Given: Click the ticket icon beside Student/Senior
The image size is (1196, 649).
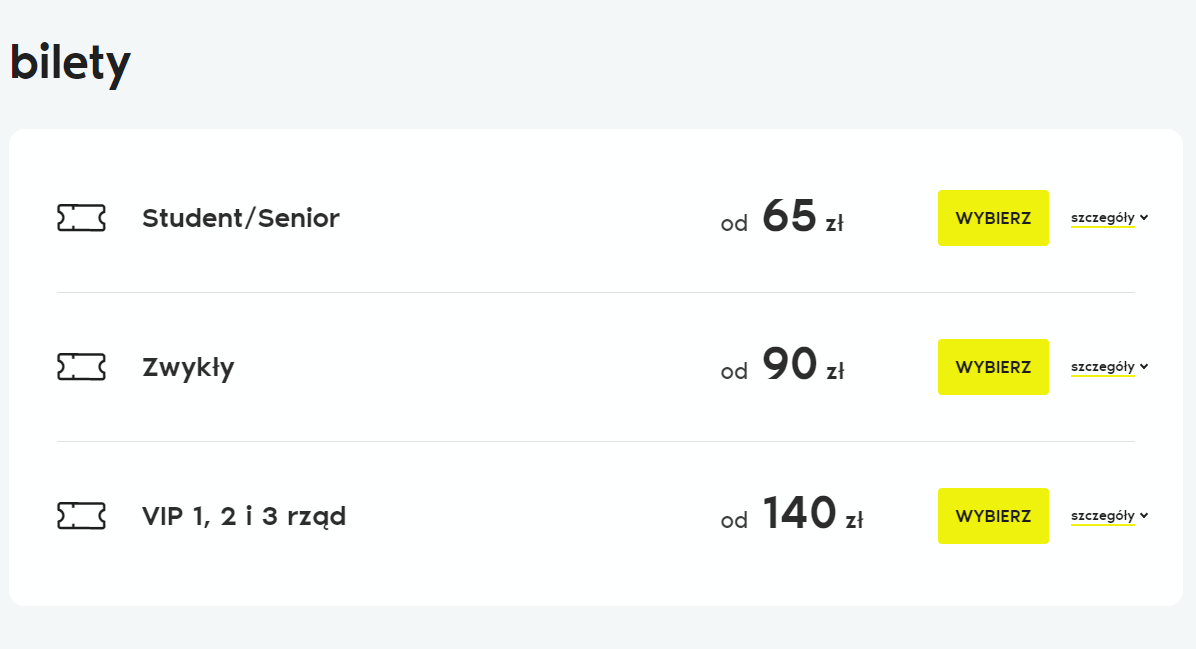Looking at the screenshot, I should click(x=81, y=218).
